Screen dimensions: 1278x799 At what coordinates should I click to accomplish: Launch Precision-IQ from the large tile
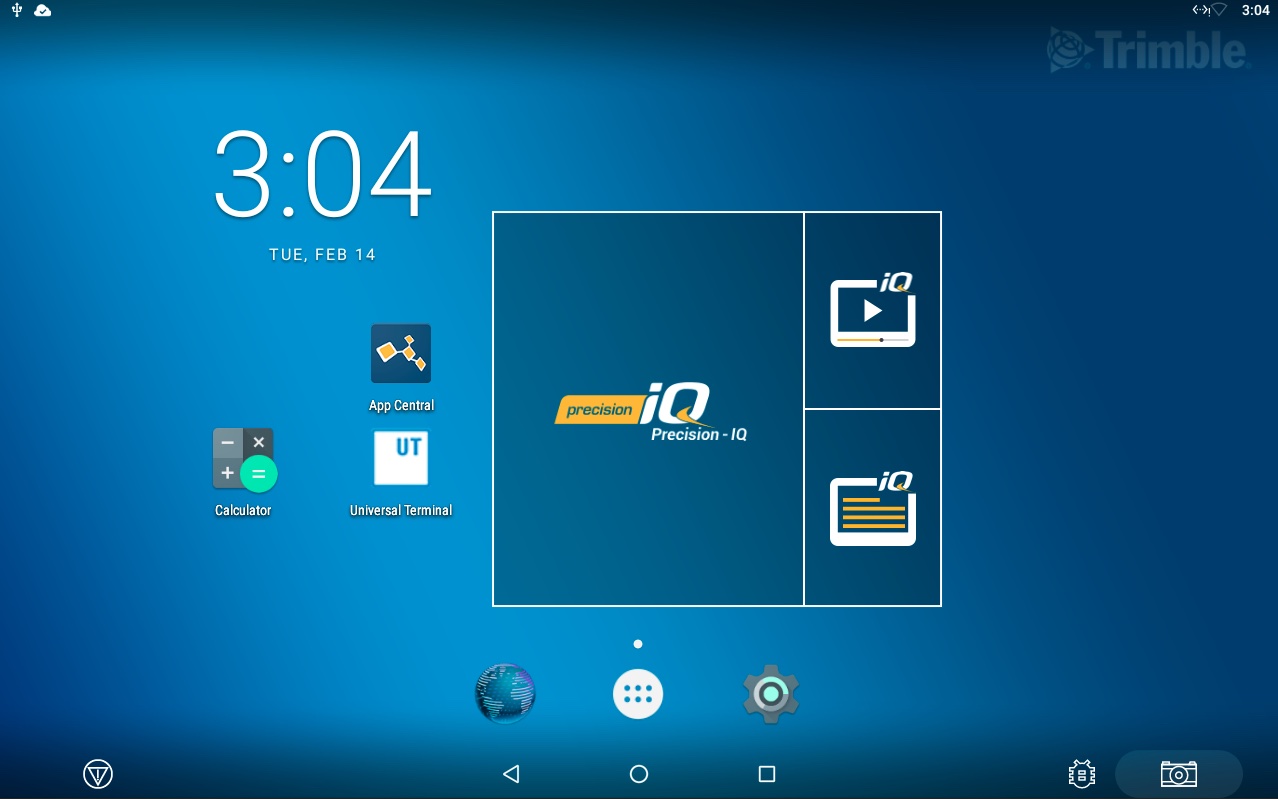(648, 409)
